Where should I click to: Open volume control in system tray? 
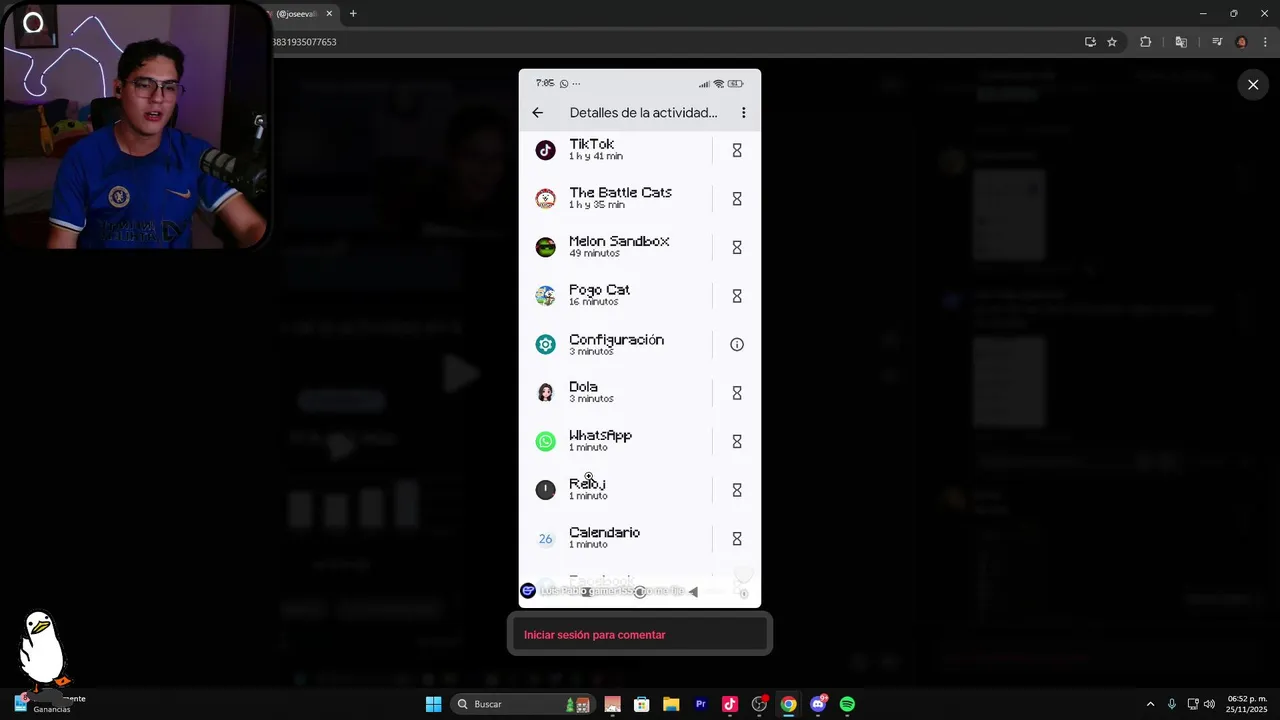coord(1209,704)
